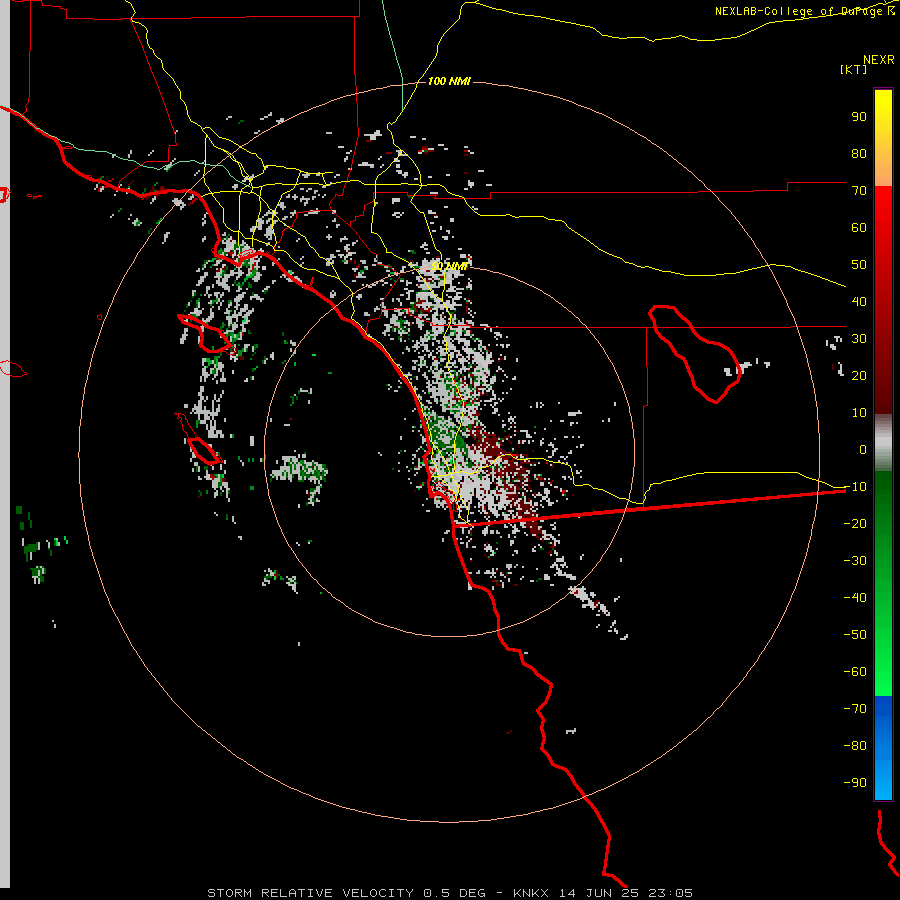This screenshot has width=900, height=900.
Task: Click the 0 value on the velocity scale
Action: 863,450
